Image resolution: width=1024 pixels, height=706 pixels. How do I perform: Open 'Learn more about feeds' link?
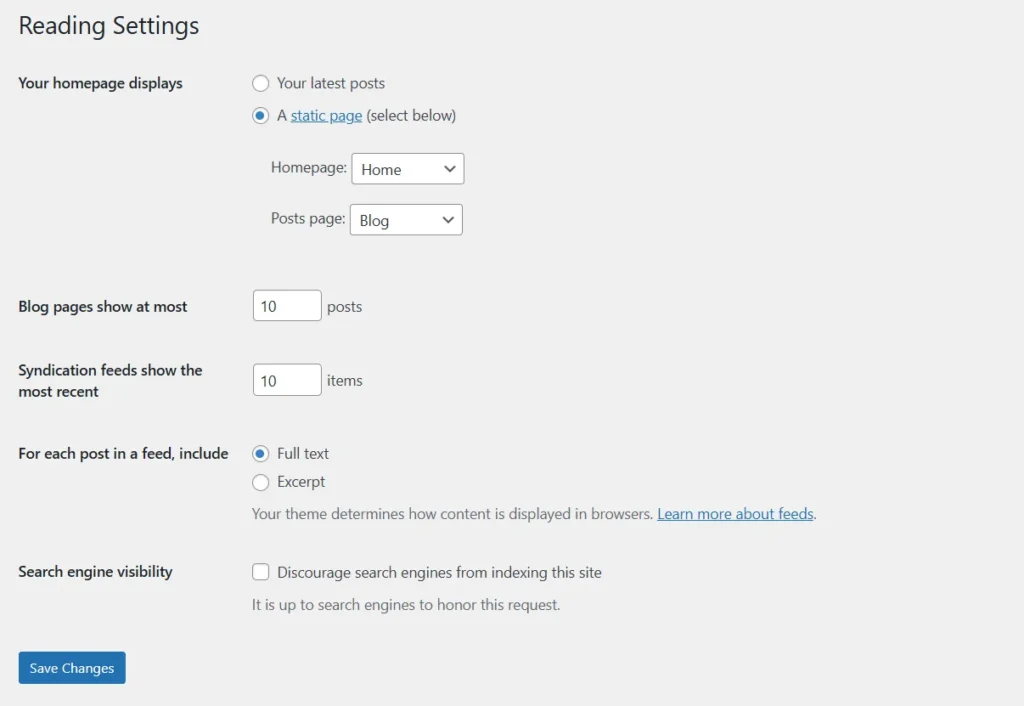[735, 513]
